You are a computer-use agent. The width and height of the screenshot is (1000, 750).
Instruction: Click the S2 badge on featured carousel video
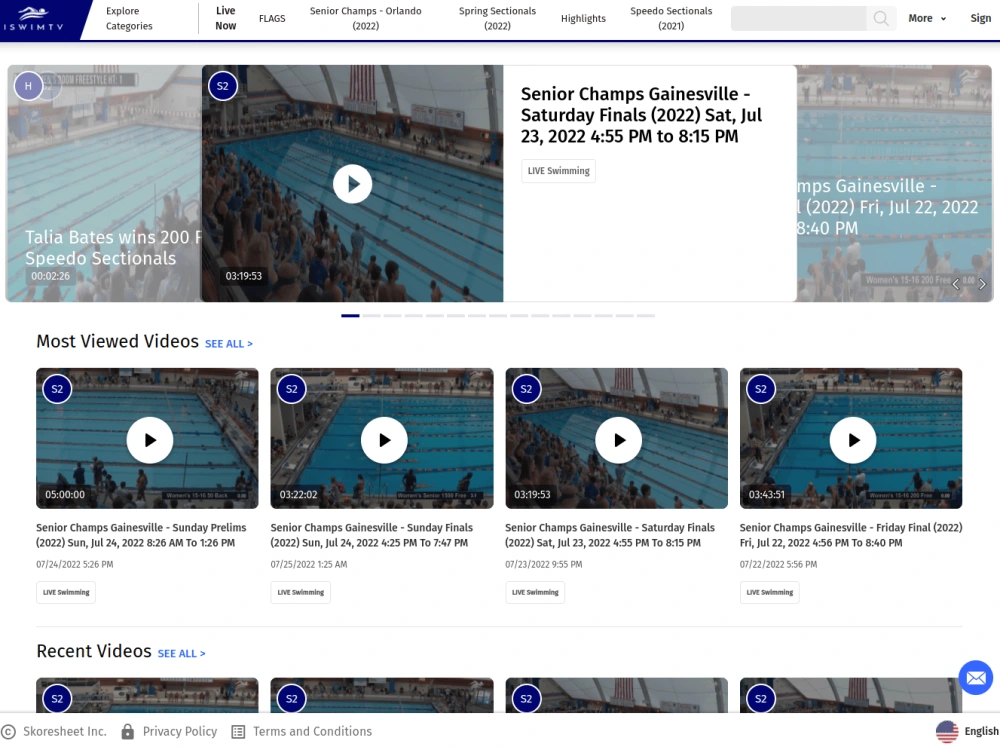click(x=223, y=86)
